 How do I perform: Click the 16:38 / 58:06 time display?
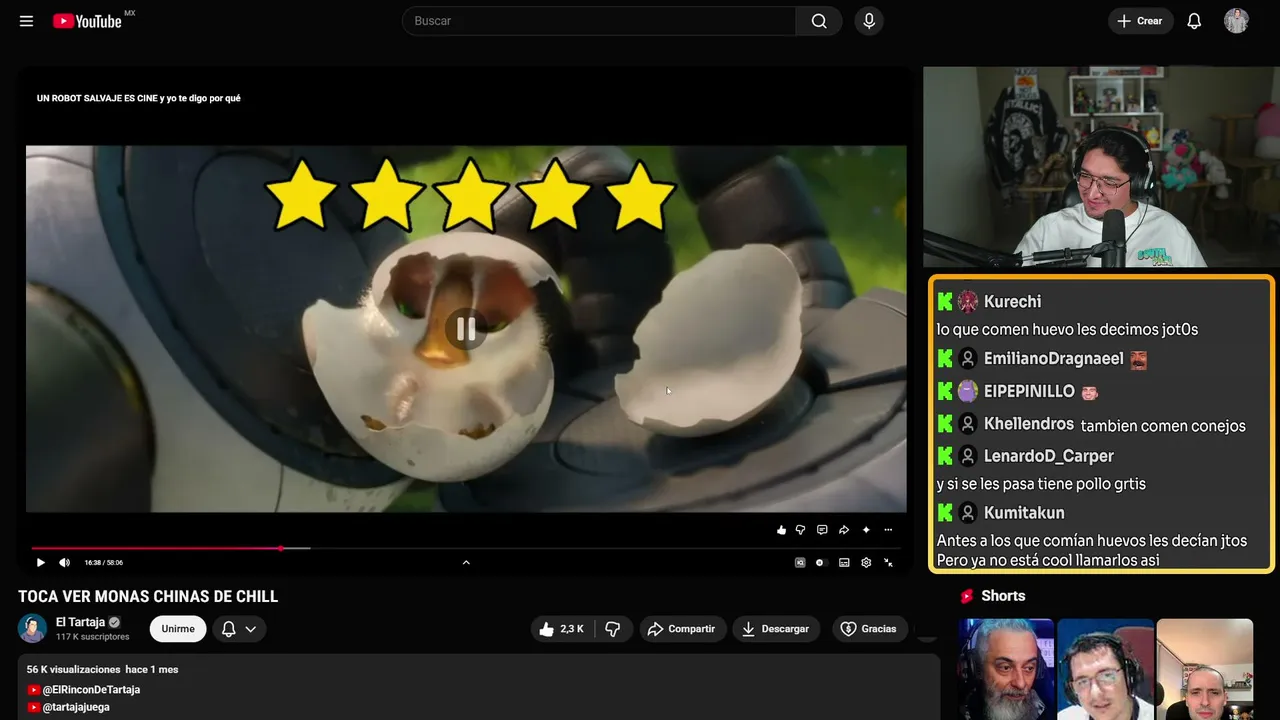(x=103, y=563)
